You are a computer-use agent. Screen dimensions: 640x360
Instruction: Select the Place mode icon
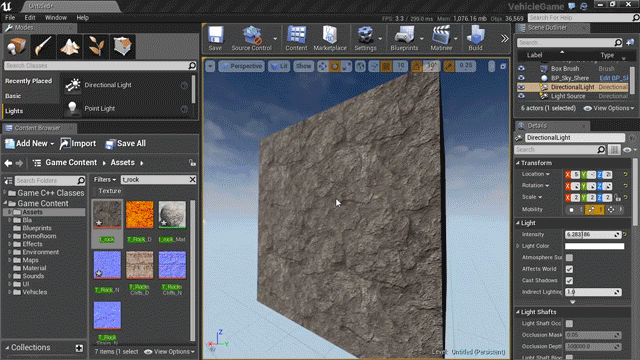coord(16,47)
